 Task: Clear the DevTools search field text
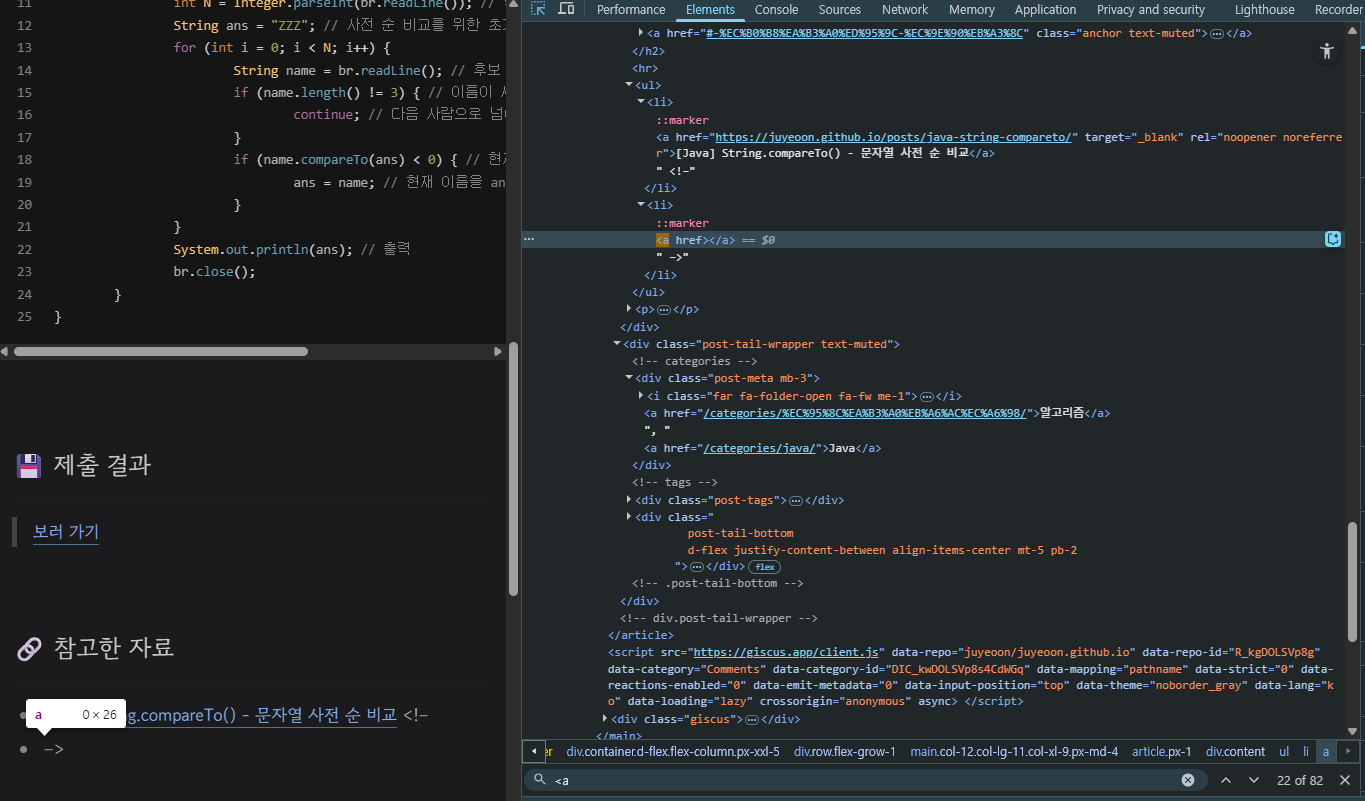coord(1188,780)
